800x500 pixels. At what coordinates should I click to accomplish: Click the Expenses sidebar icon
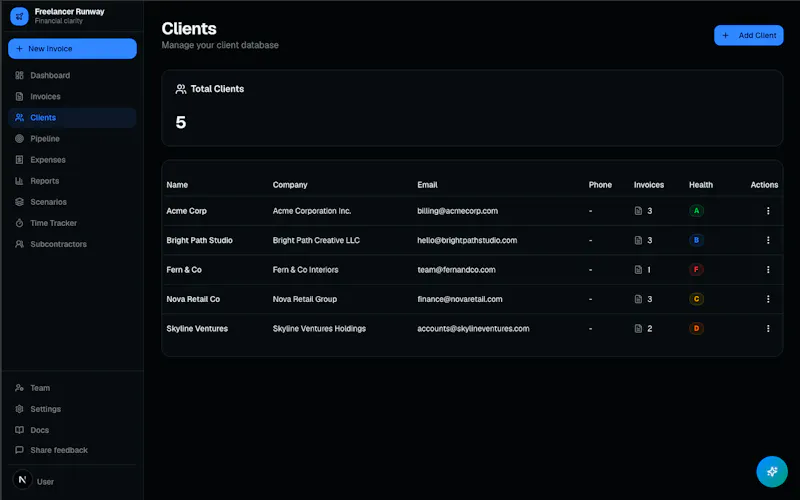(x=19, y=160)
